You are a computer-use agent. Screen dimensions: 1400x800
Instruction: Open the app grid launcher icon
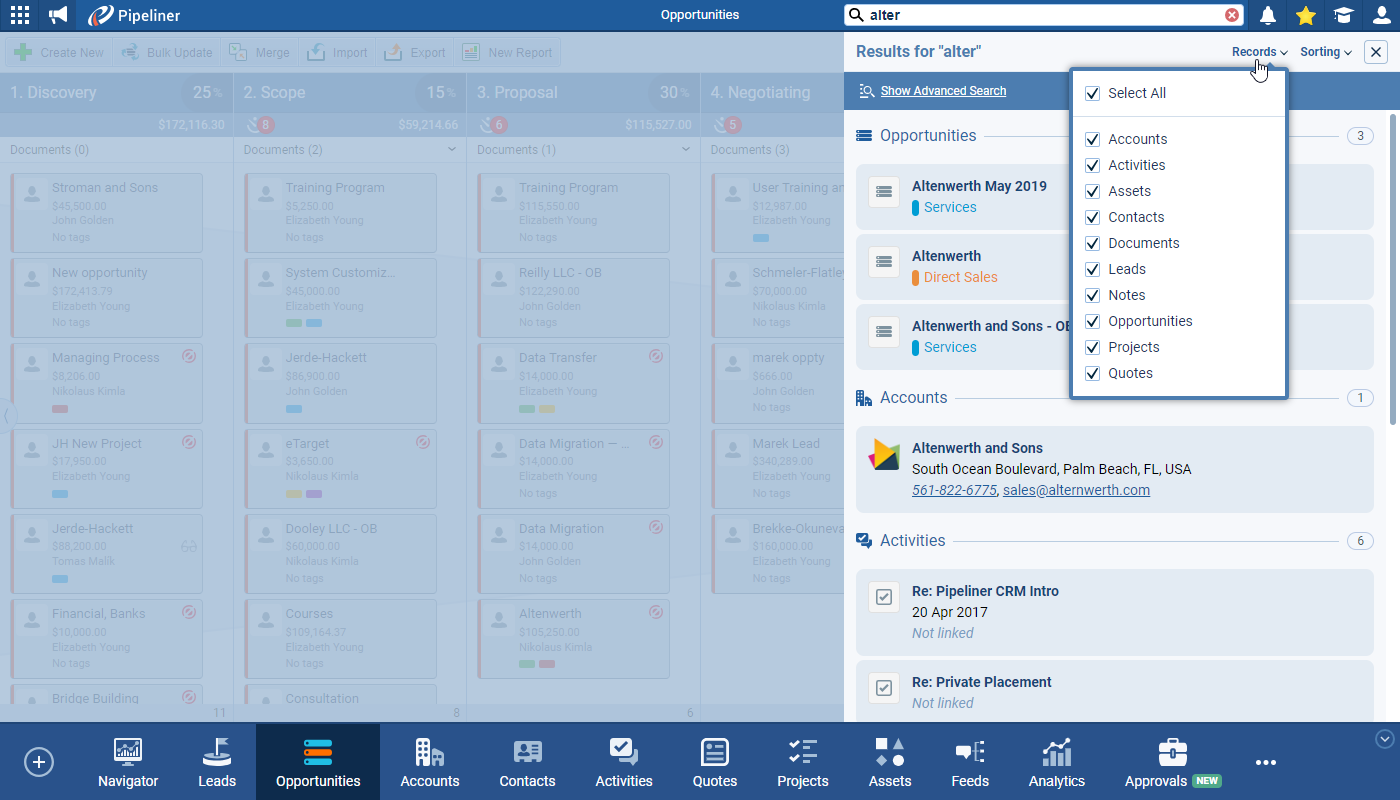pyautogui.click(x=19, y=15)
